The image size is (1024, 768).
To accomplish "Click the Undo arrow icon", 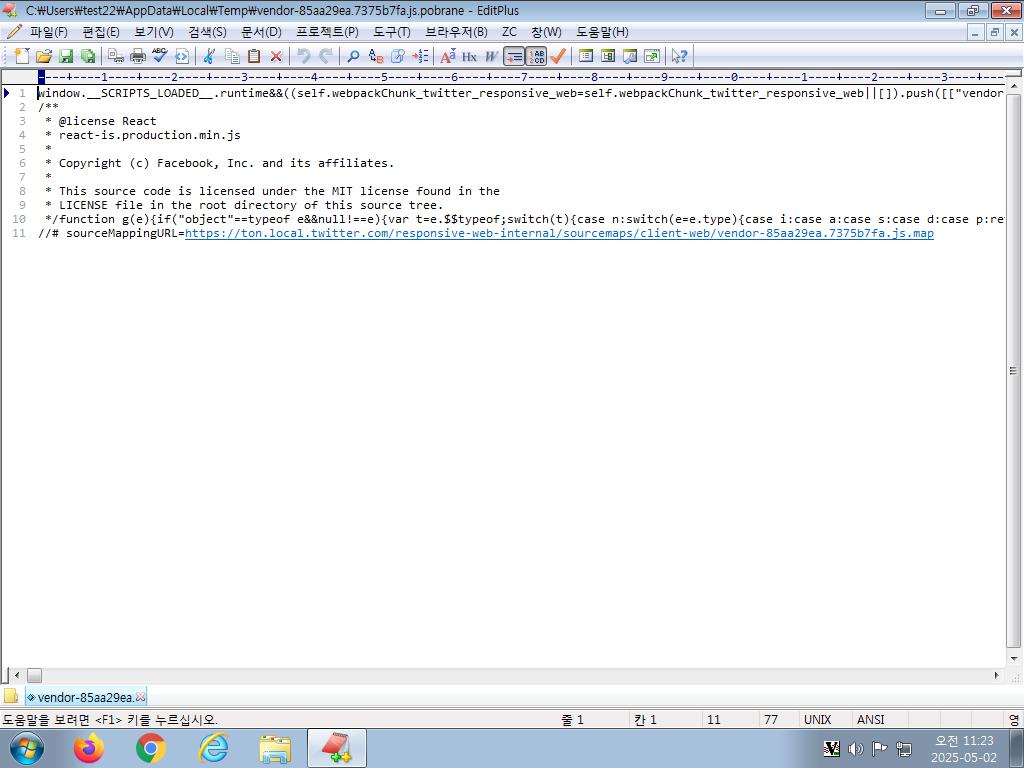I will (x=304, y=56).
